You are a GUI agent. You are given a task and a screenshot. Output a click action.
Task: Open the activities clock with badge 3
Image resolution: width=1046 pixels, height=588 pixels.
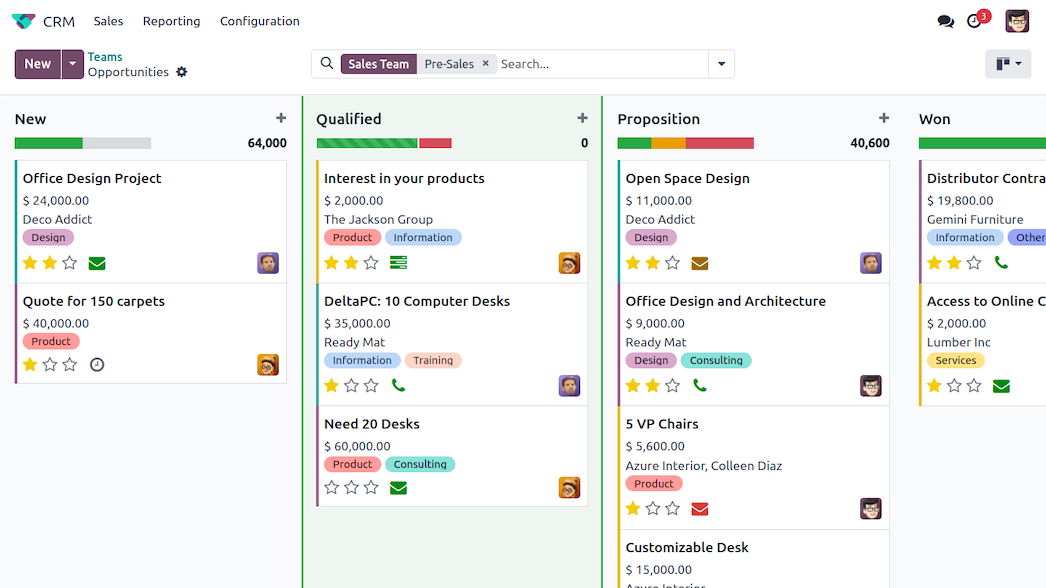tap(975, 21)
